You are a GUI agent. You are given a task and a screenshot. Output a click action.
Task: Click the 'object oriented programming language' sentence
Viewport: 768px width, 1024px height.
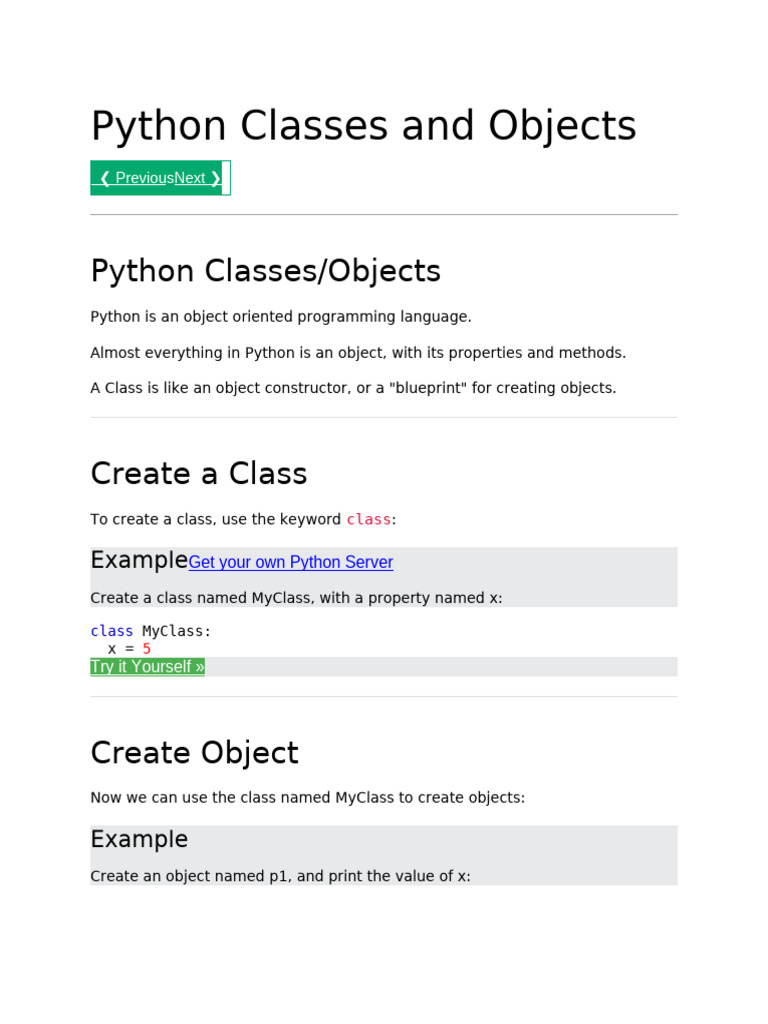[280, 317]
